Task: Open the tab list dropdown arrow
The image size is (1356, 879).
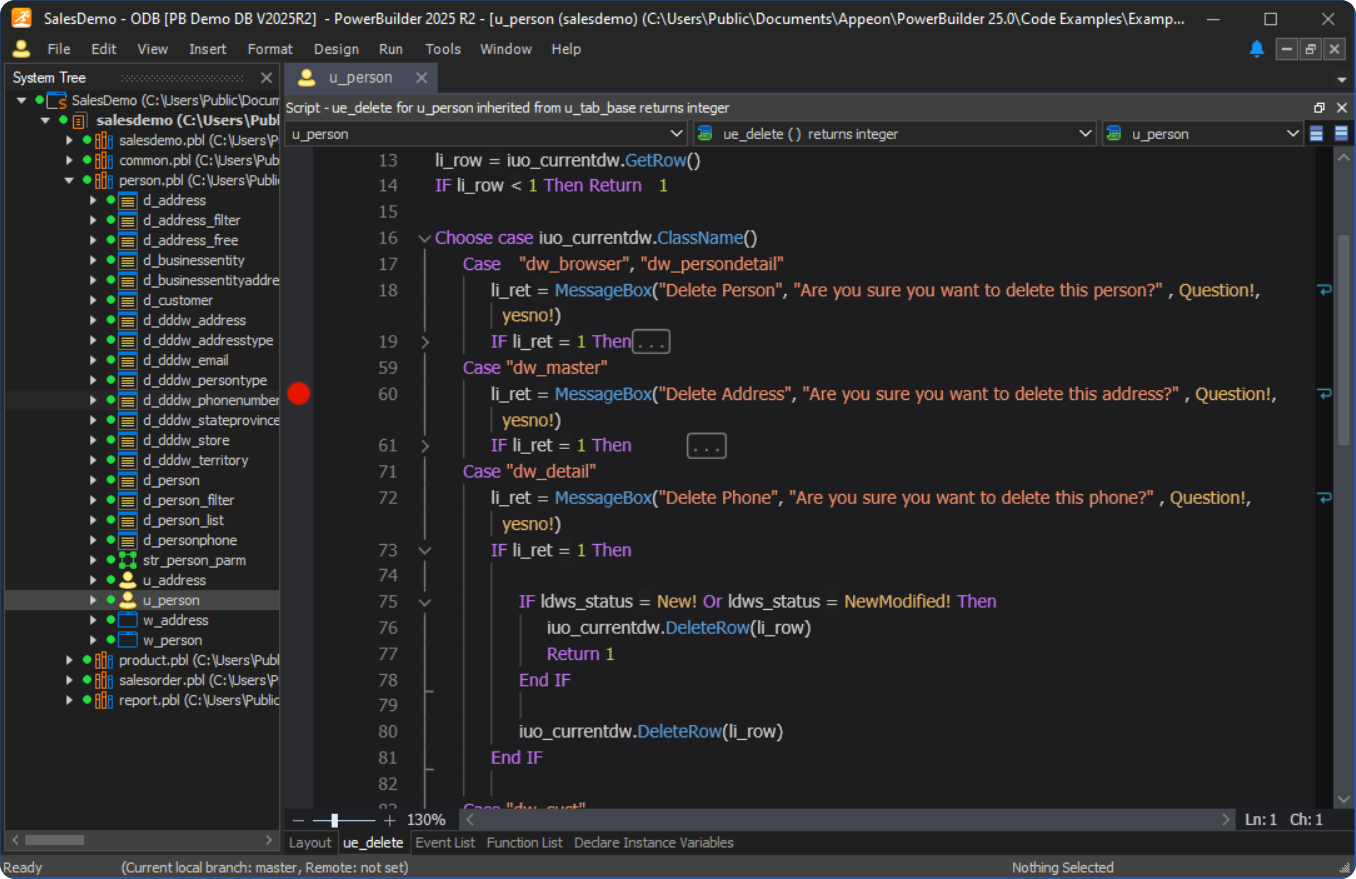Action: click(x=1342, y=79)
